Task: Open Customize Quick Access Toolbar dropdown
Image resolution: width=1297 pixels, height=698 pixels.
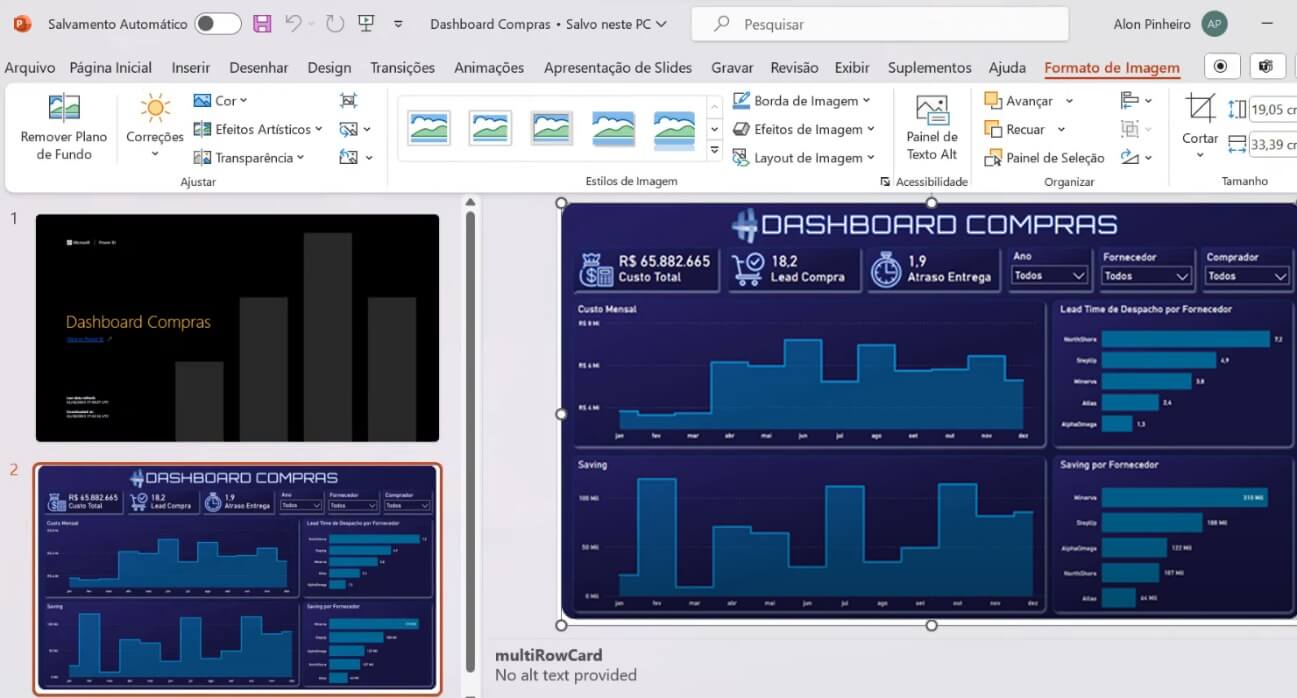Action: [398, 24]
